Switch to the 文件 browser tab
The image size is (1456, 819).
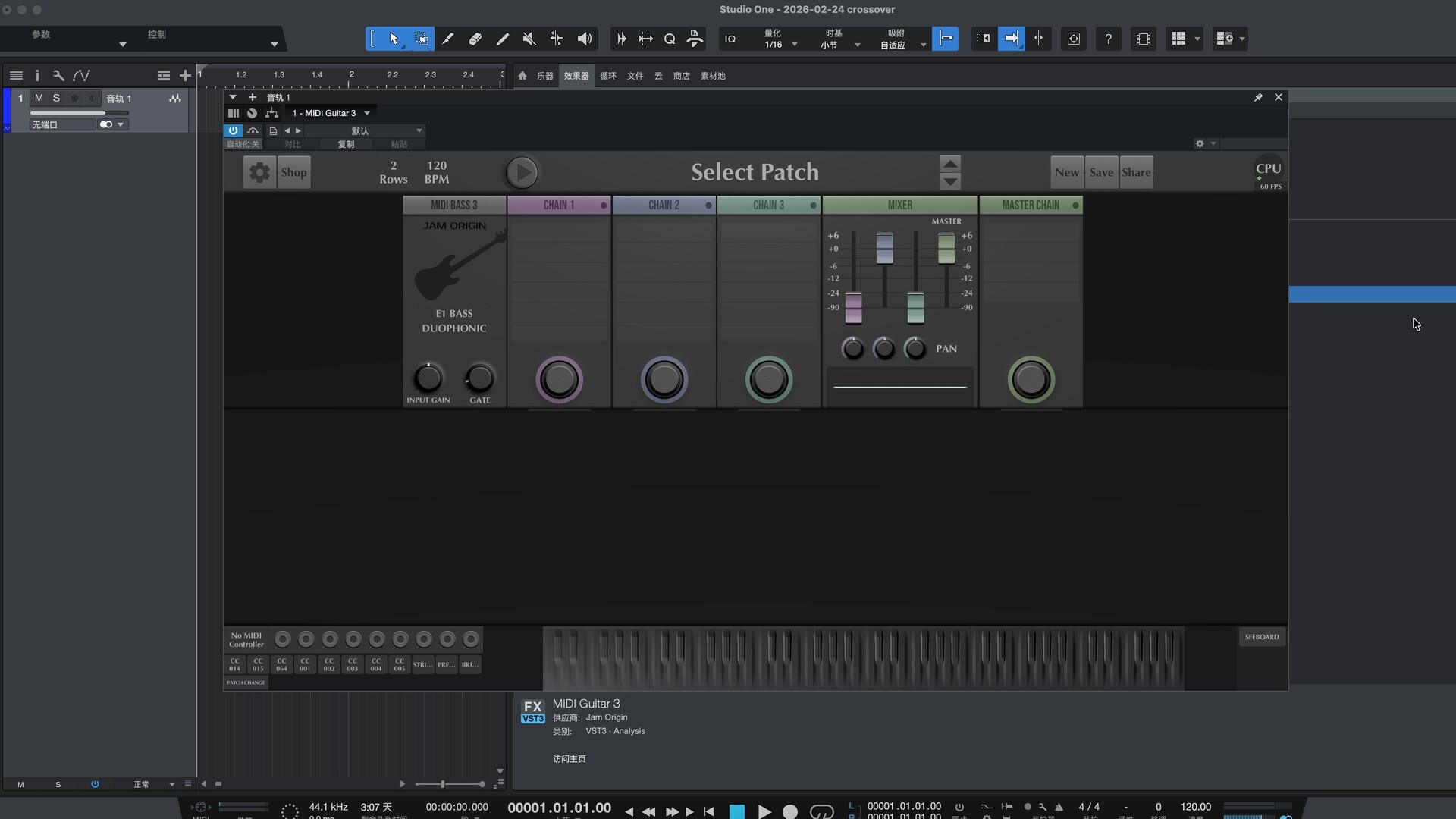(x=635, y=76)
